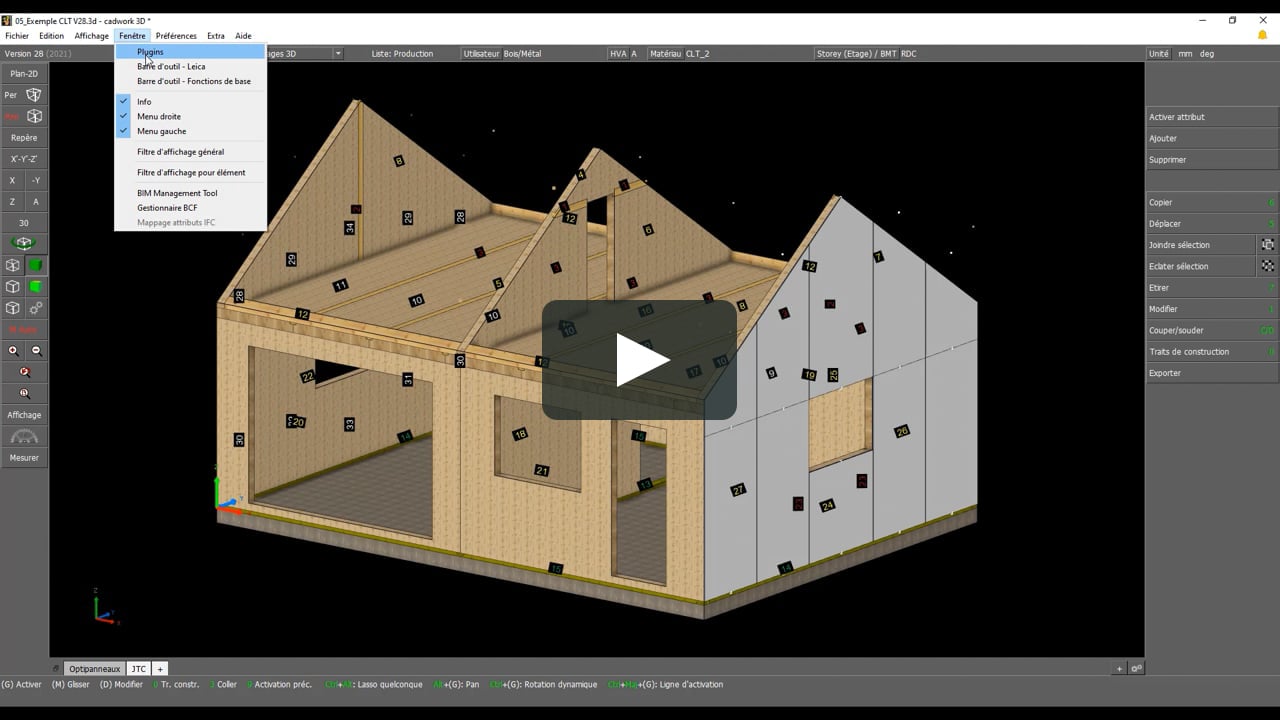Screen dimensions: 1280x720
Task: Click the Supprimer button
Action: [1212, 160]
